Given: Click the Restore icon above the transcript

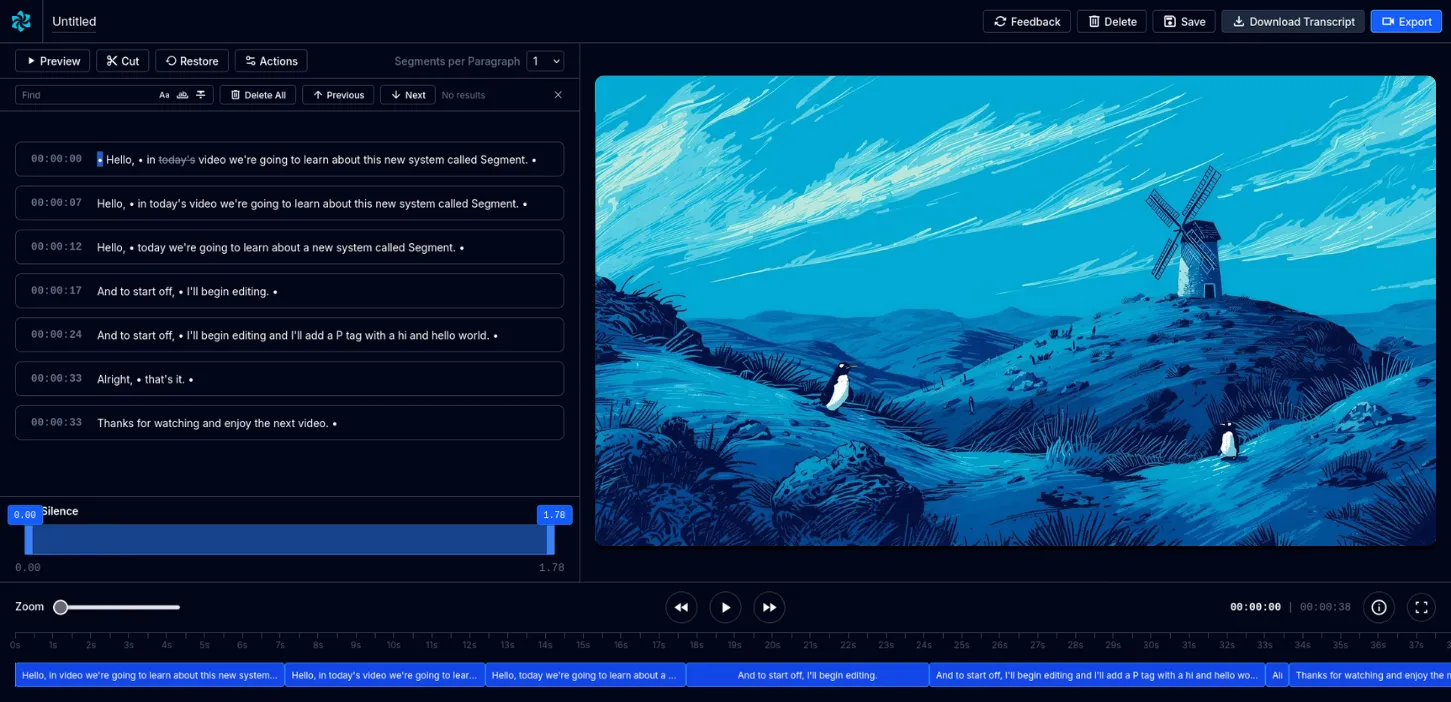Looking at the screenshot, I should click(x=169, y=60).
